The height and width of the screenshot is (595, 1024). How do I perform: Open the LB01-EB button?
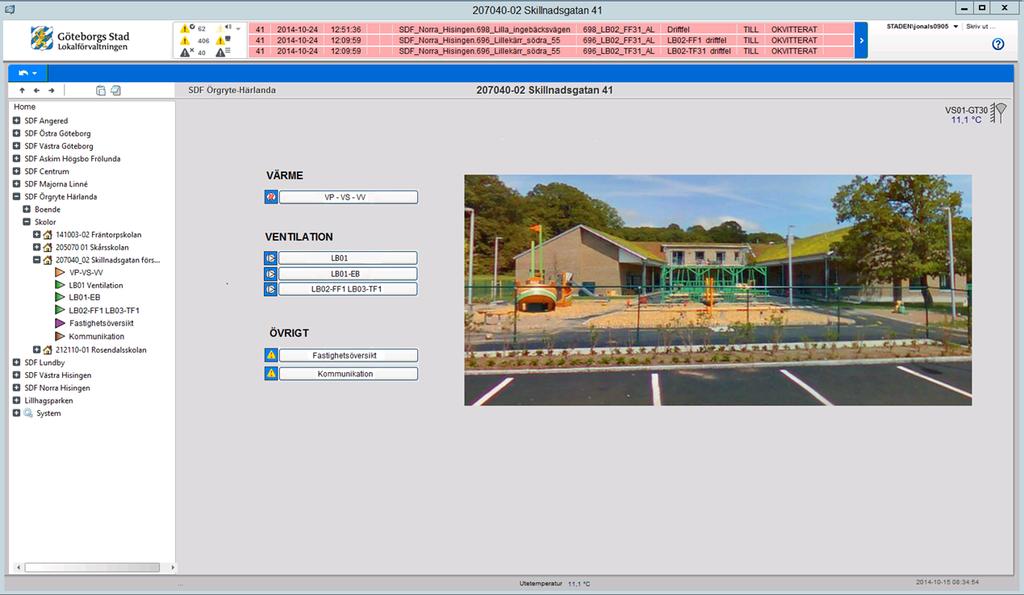[348, 274]
